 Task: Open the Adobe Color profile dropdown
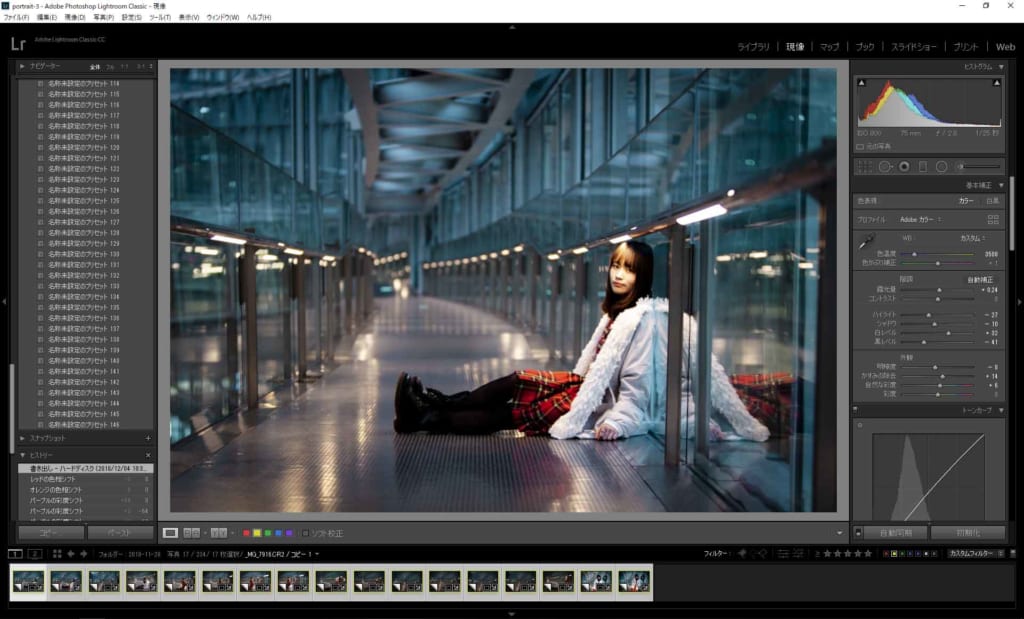pyautogui.click(x=921, y=219)
